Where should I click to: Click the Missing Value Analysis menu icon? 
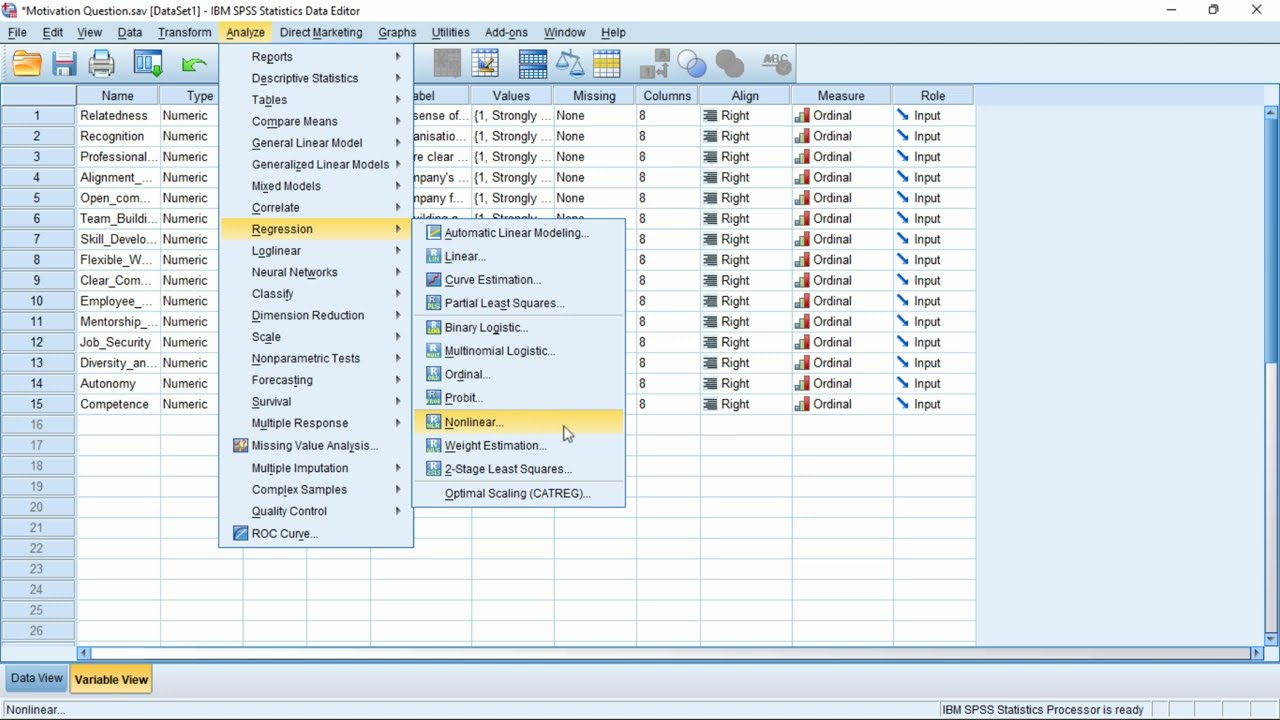click(240, 446)
